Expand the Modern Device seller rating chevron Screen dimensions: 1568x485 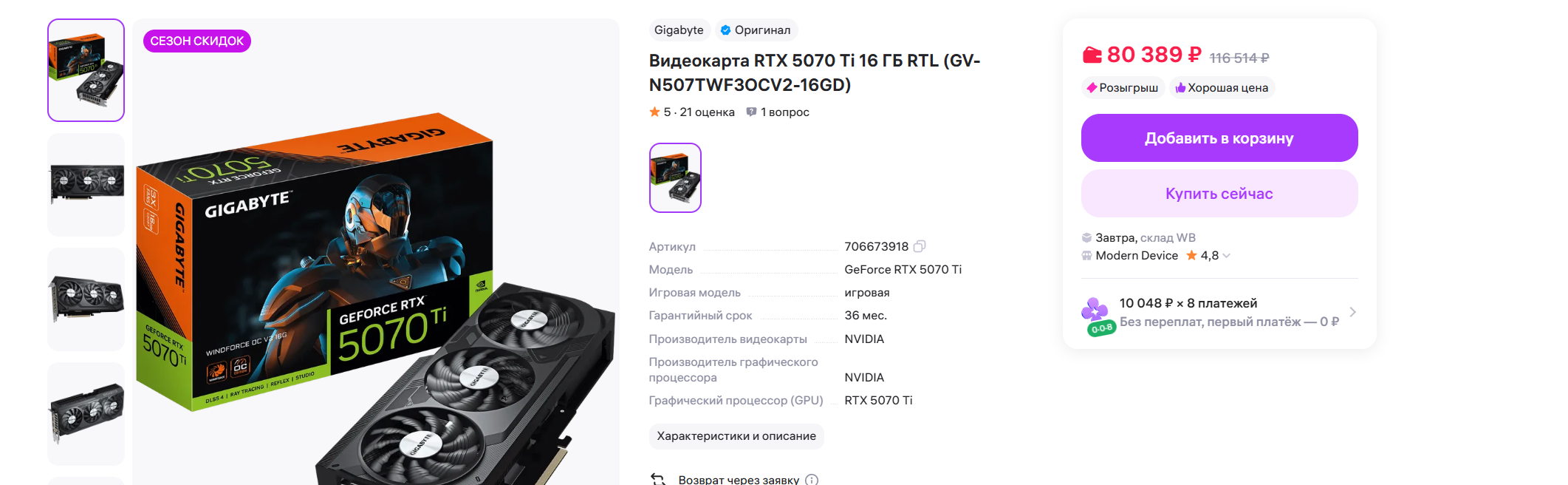(x=1227, y=256)
